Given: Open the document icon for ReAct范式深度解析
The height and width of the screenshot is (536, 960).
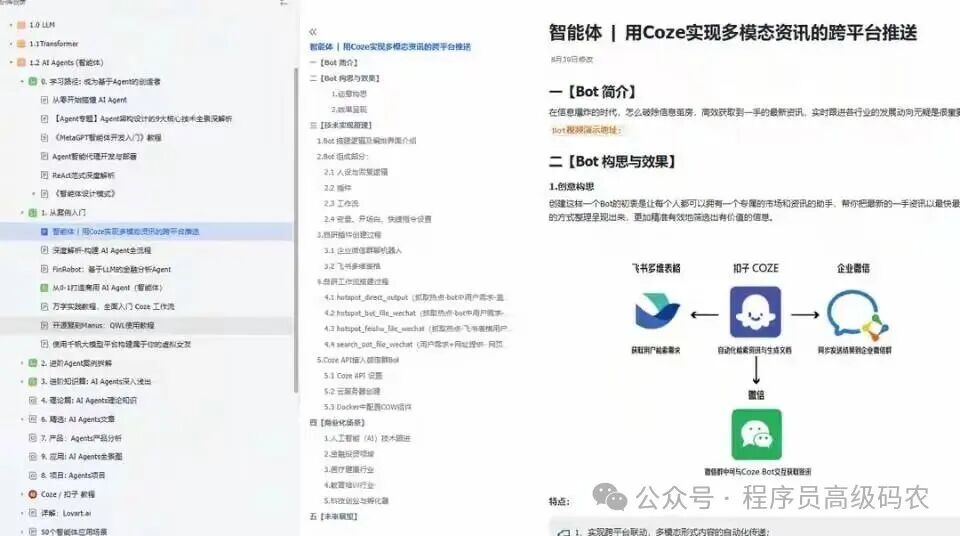Looking at the screenshot, I should (44, 175).
